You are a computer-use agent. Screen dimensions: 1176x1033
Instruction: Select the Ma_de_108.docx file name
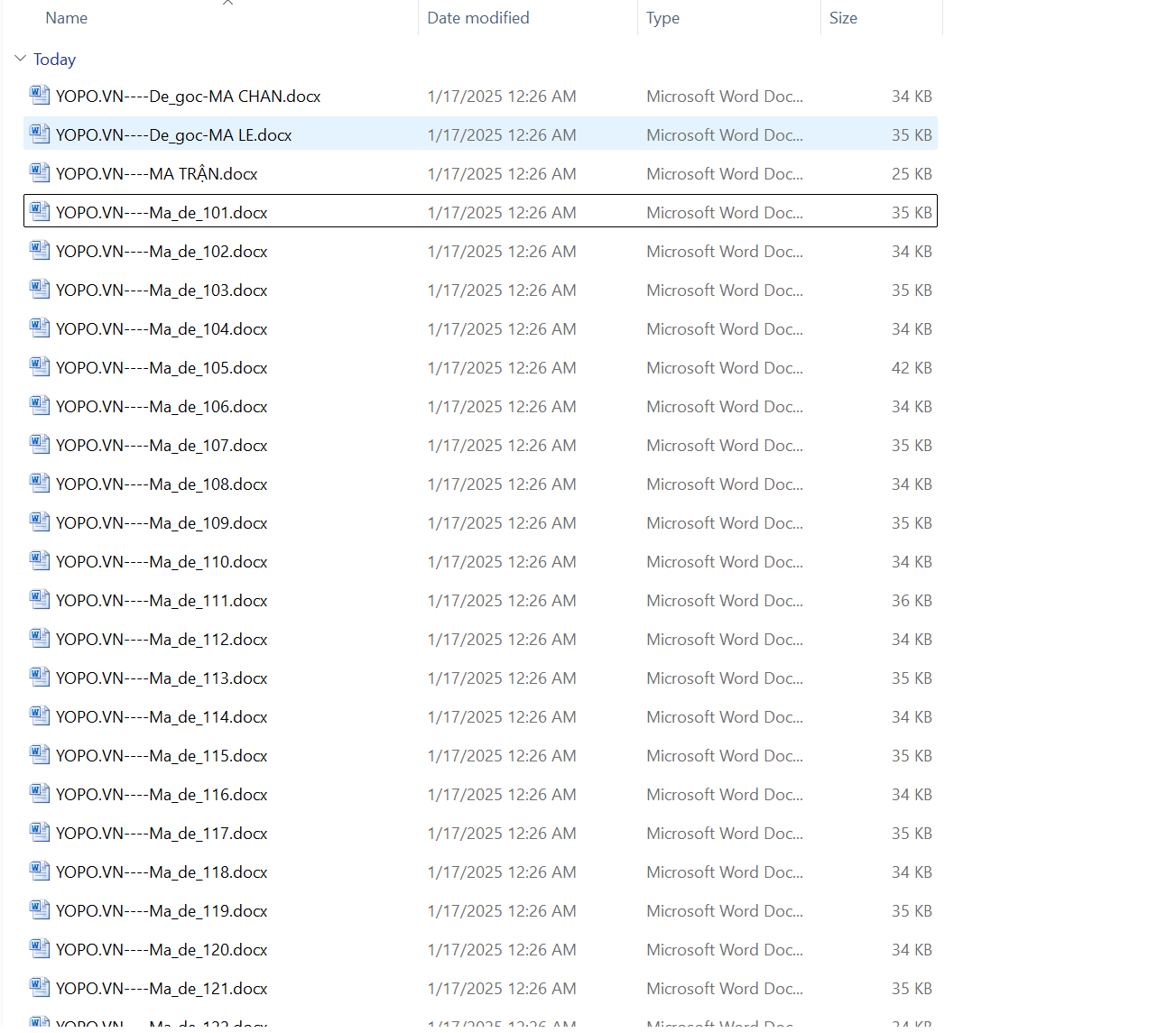click(162, 484)
